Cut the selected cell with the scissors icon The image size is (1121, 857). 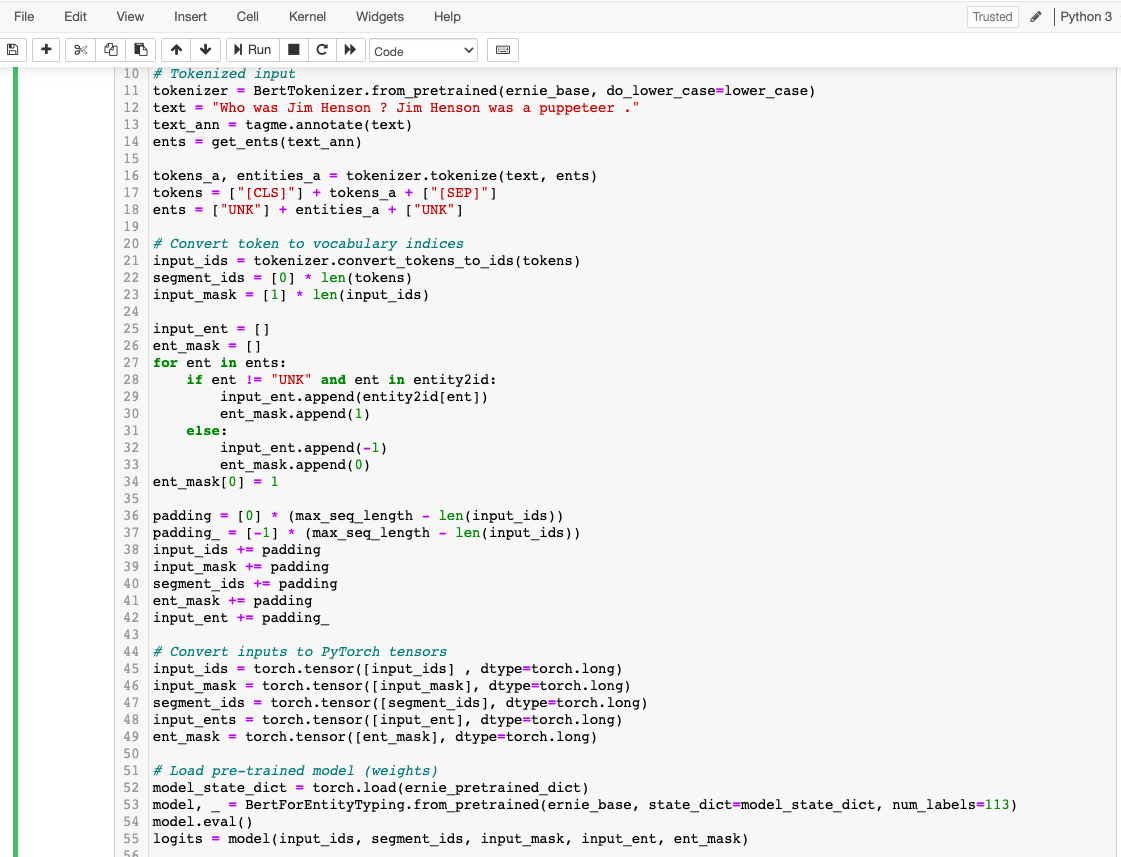click(79, 50)
